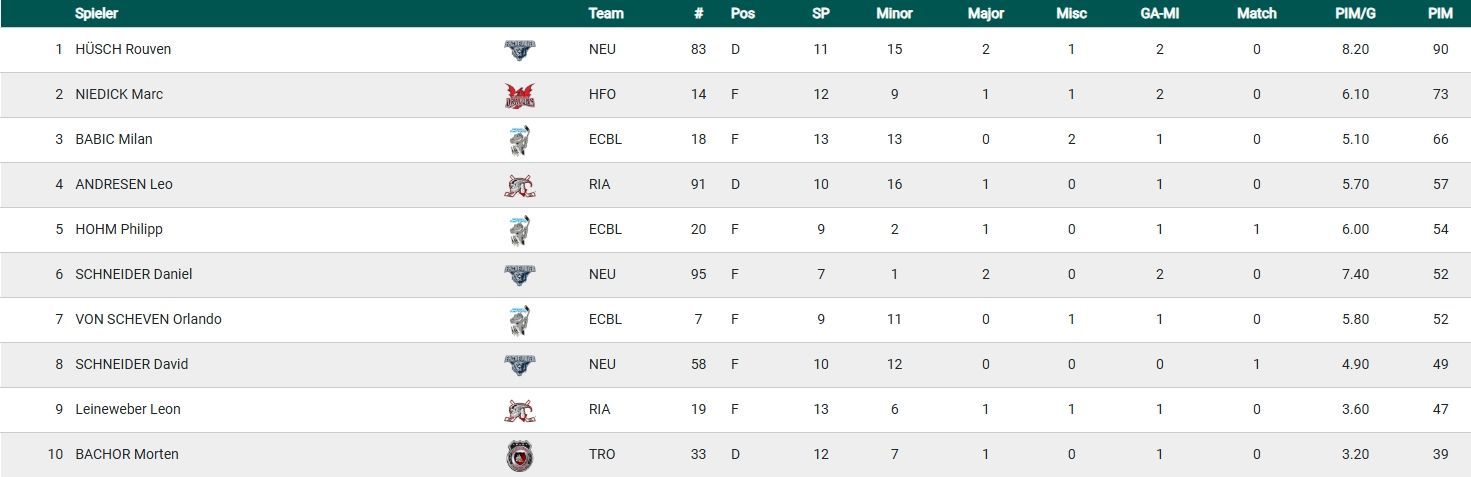
Task: Click NEU logo beside SCHNEIDER David
Action: [x=519, y=365]
